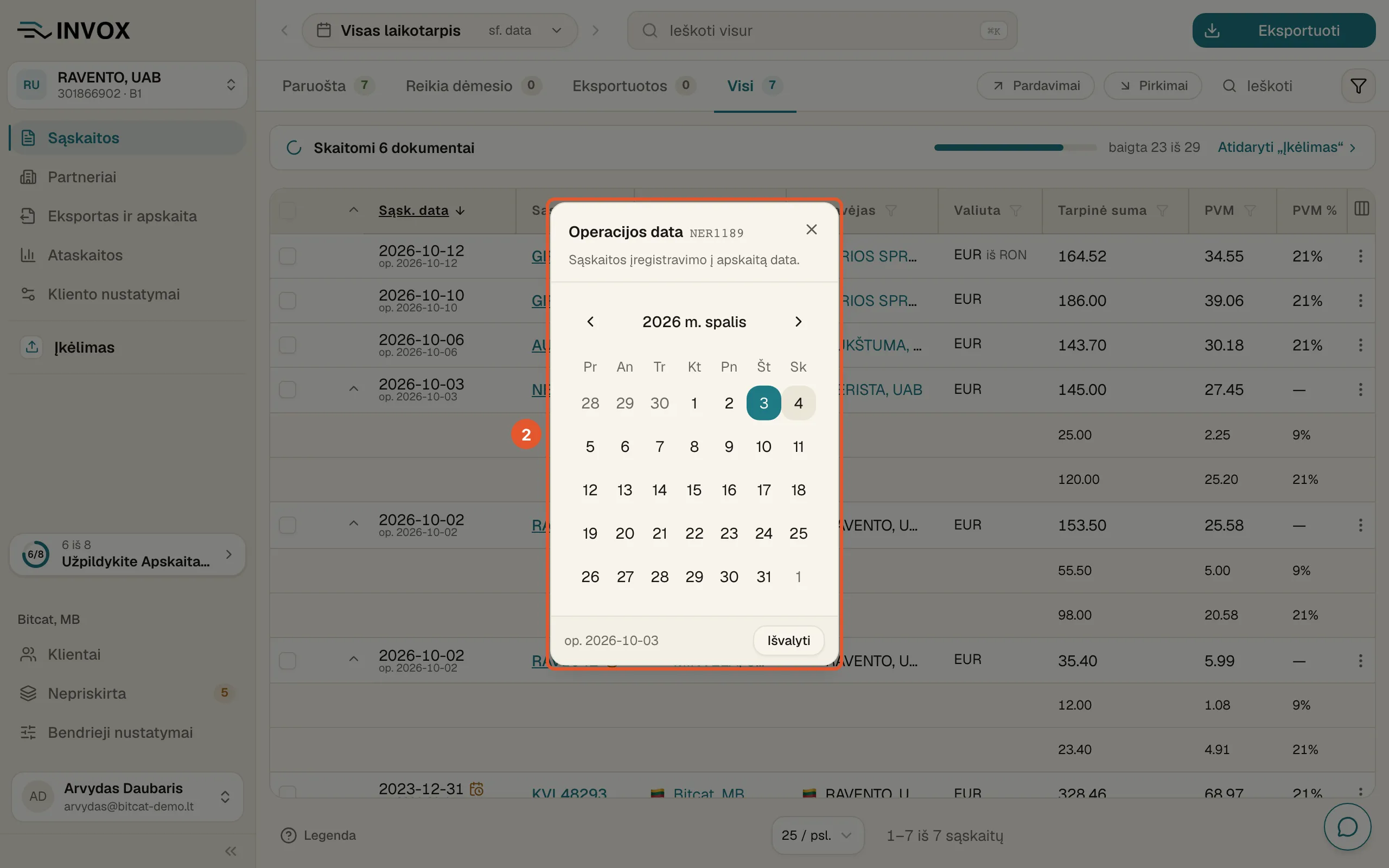Image resolution: width=1389 pixels, height=868 pixels.
Task: Open the Legenda help
Action: pos(318,835)
